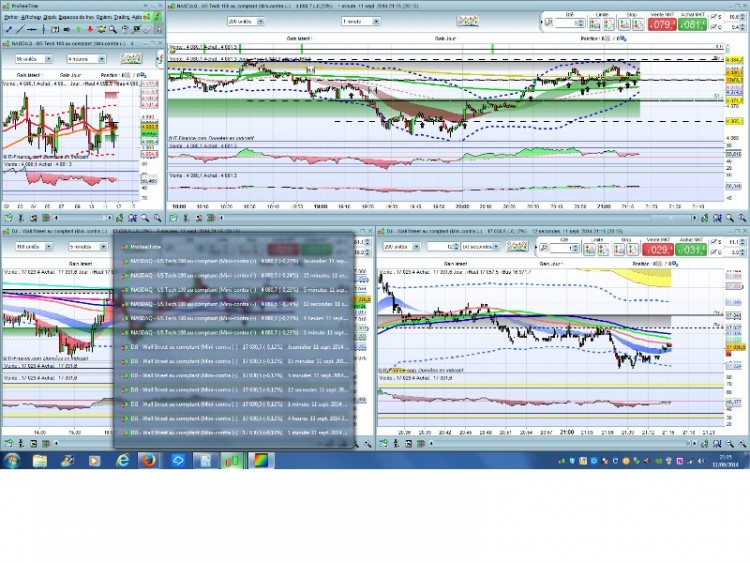Click the horizontal scrollbar under NASDAQ 1 minute chart
The width and height of the screenshot is (750, 563).
click(x=457, y=218)
